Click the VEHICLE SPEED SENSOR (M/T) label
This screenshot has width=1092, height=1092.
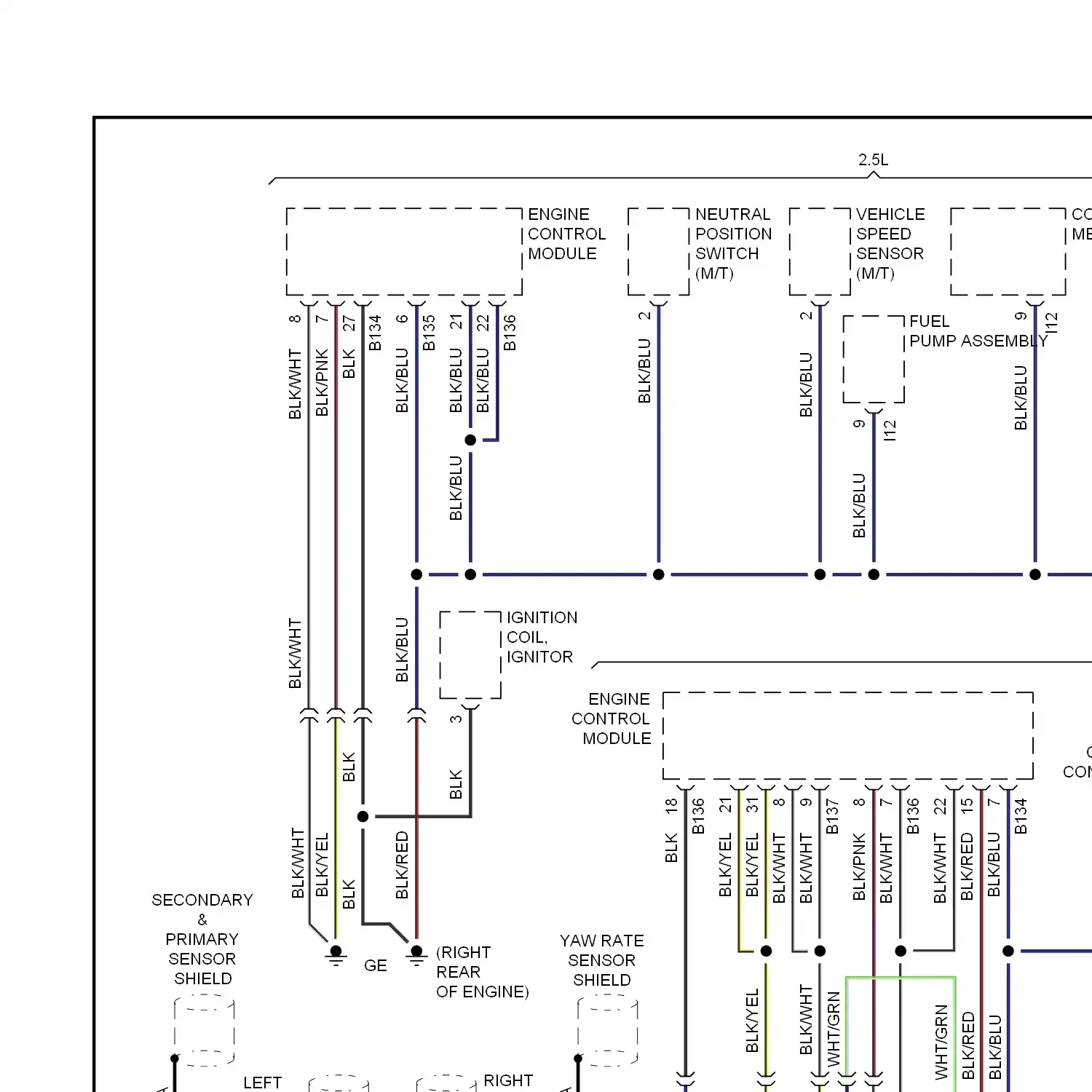point(890,244)
